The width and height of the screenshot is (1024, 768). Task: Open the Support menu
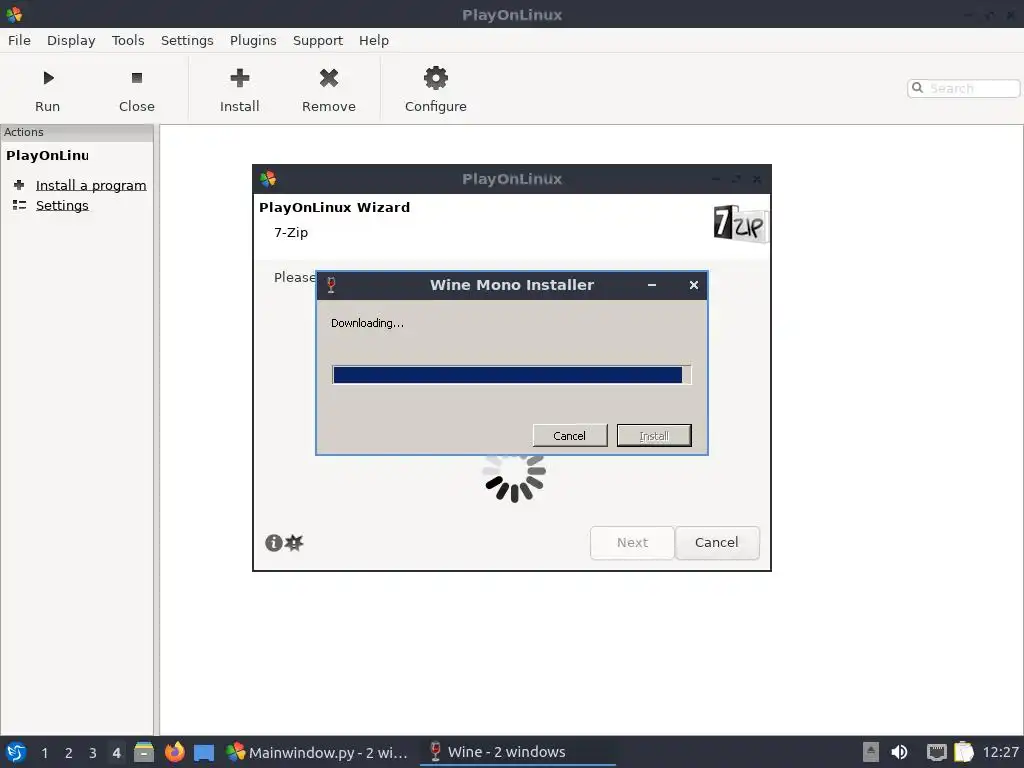317,40
